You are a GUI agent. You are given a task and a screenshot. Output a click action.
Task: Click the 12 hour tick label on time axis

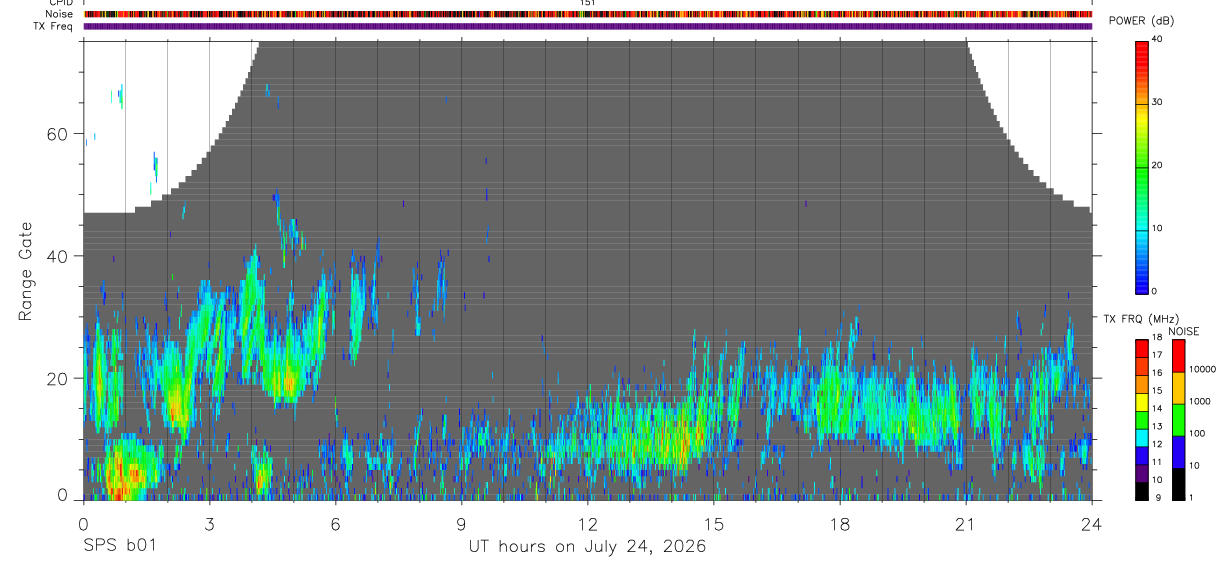pyautogui.click(x=588, y=523)
